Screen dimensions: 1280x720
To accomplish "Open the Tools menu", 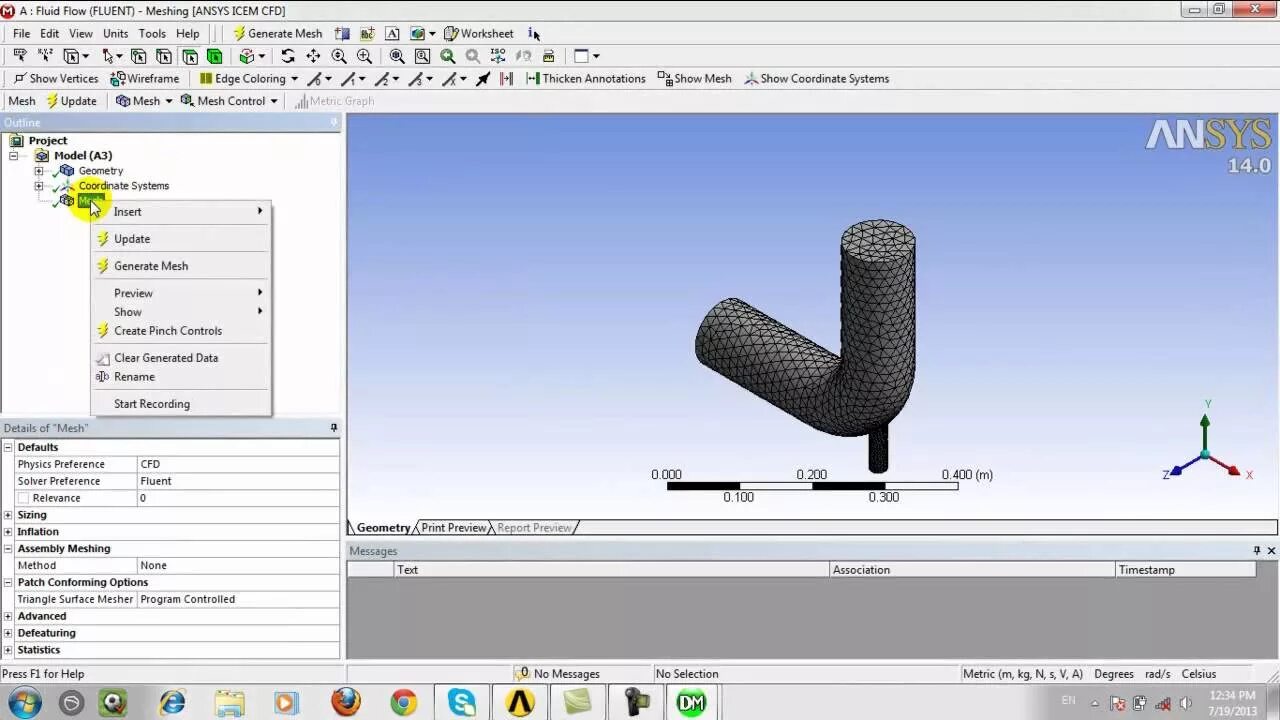I will pos(152,33).
